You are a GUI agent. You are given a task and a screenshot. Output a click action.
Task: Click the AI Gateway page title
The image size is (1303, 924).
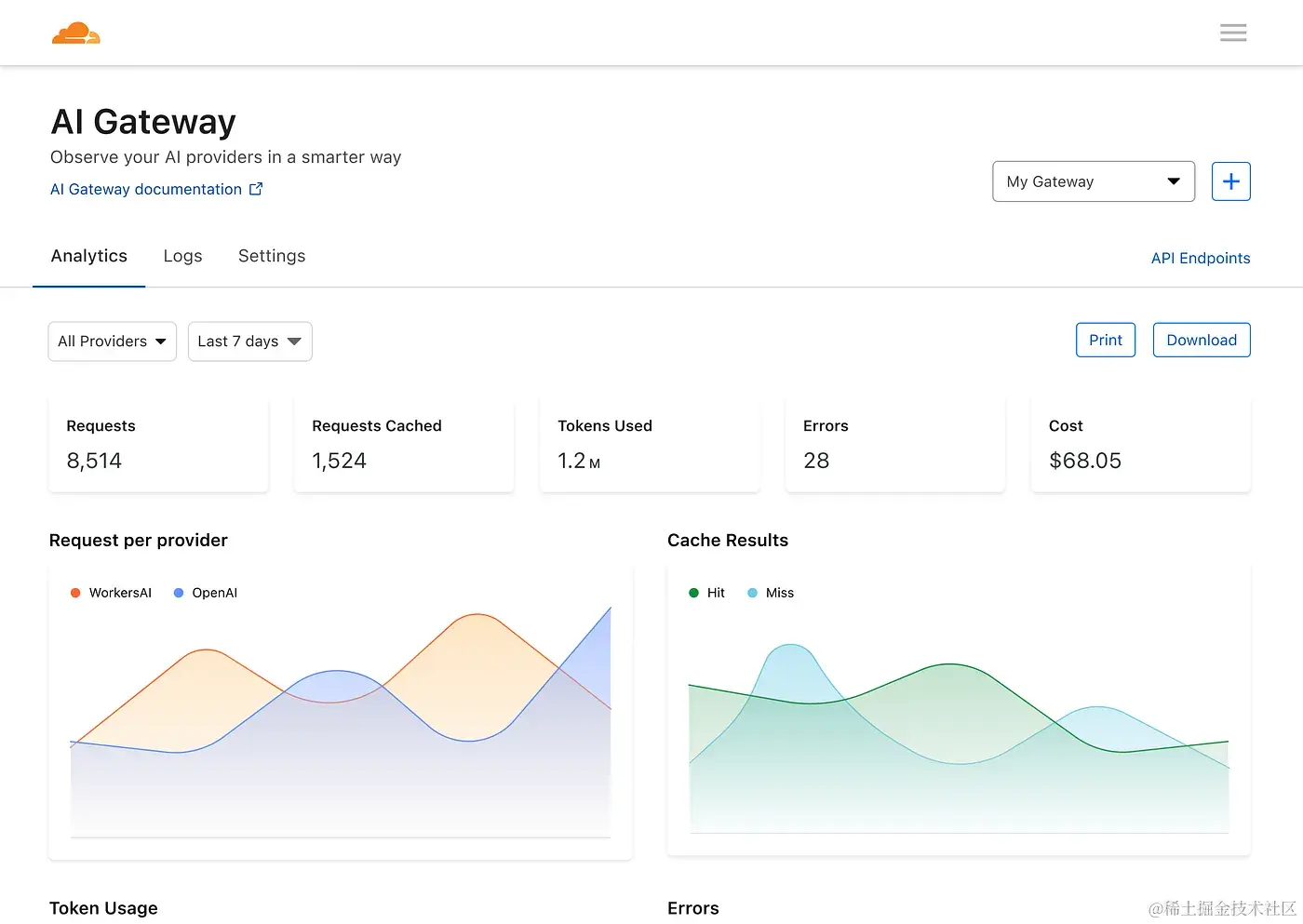tap(143, 122)
